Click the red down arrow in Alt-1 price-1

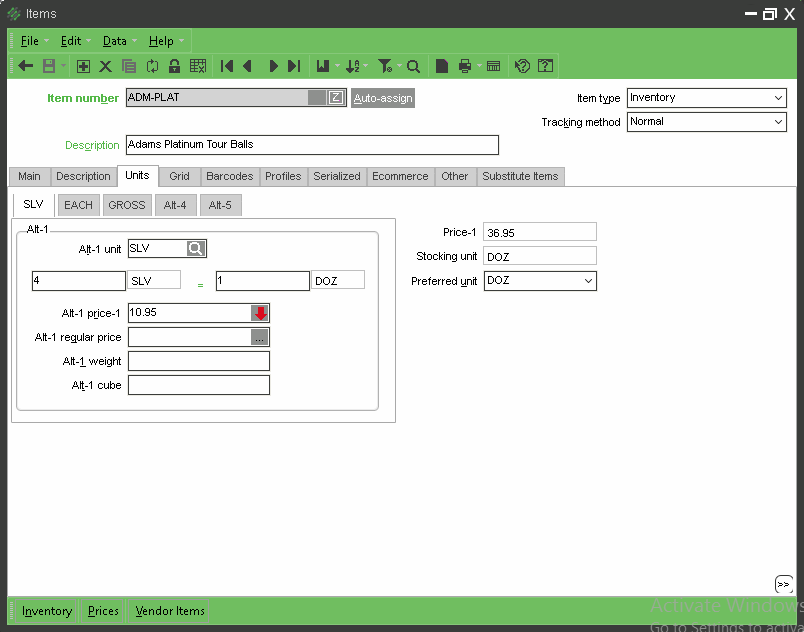click(260, 313)
